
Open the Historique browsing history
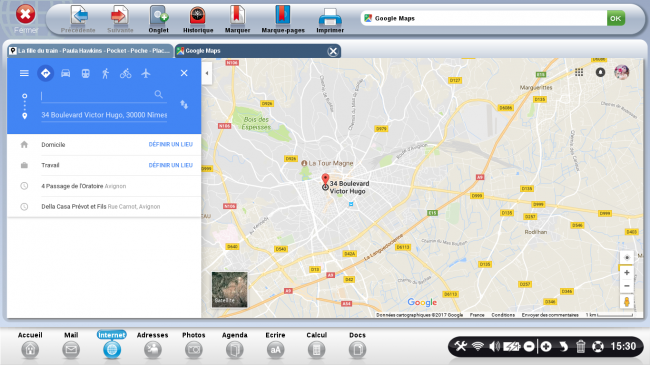[x=198, y=19]
